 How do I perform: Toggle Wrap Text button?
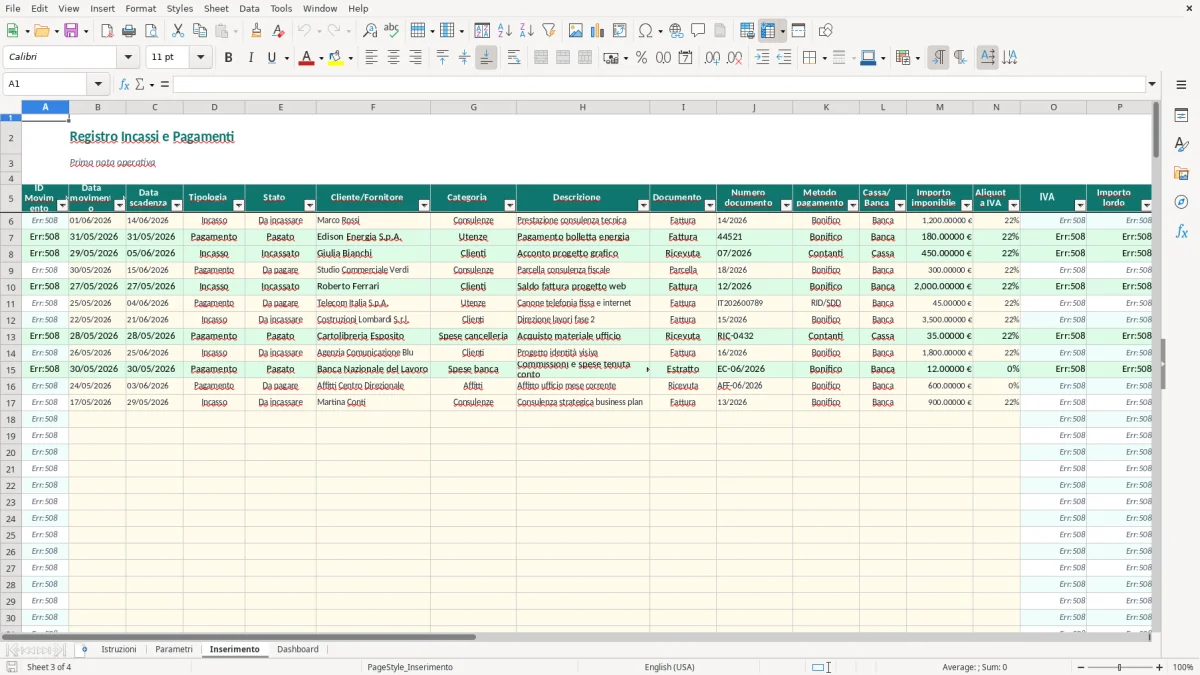(514, 58)
